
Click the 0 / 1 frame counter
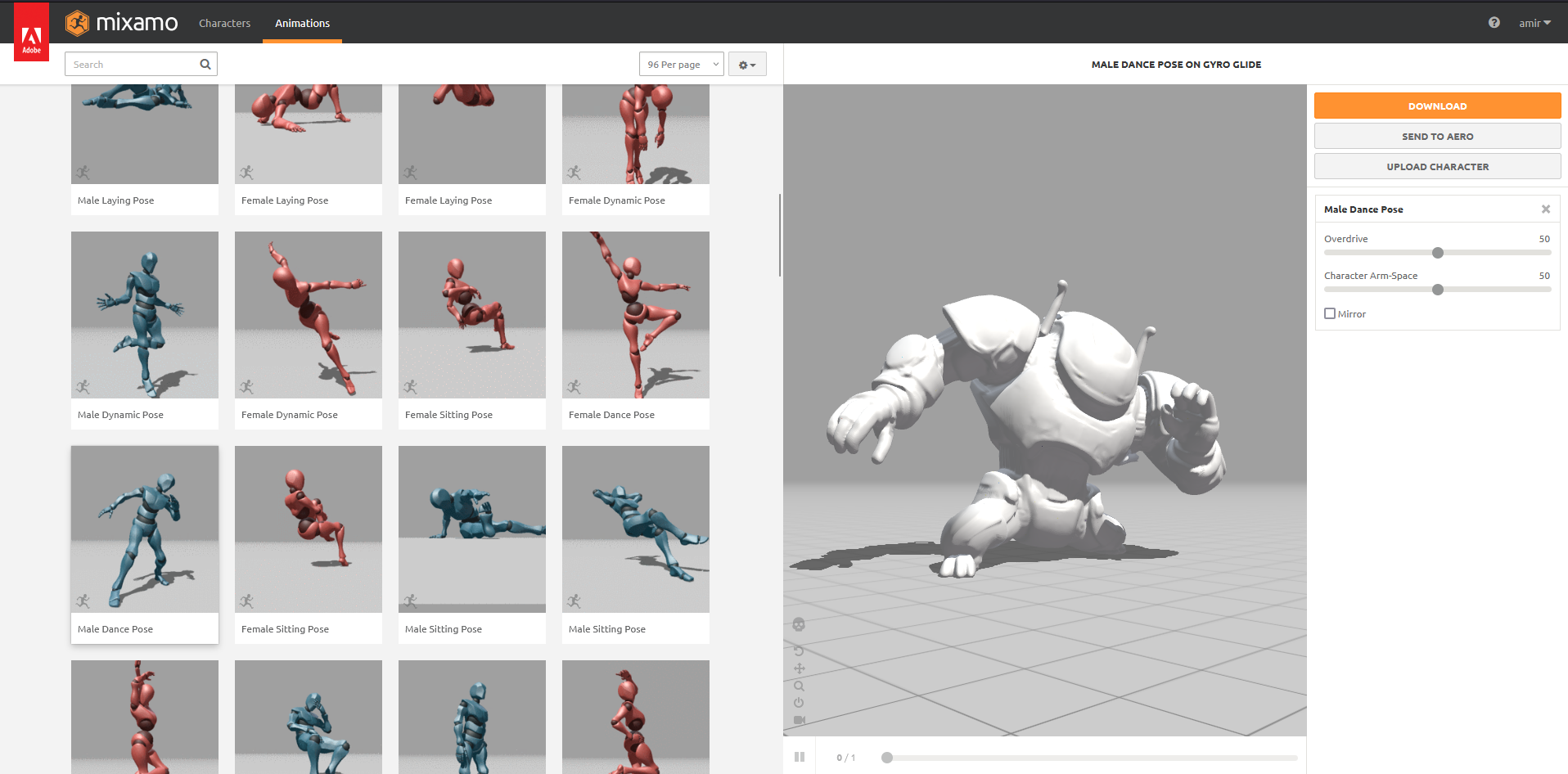pos(846,758)
